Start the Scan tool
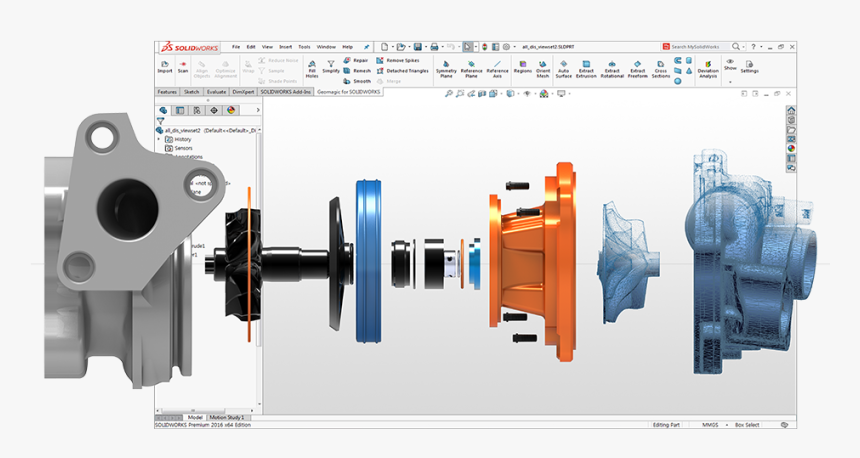 [183, 67]
